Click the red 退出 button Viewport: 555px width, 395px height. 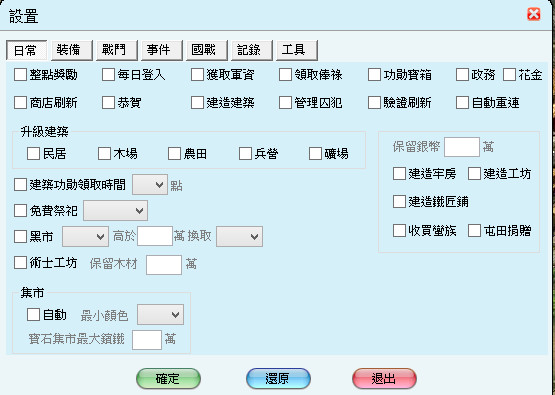point(384,378)
